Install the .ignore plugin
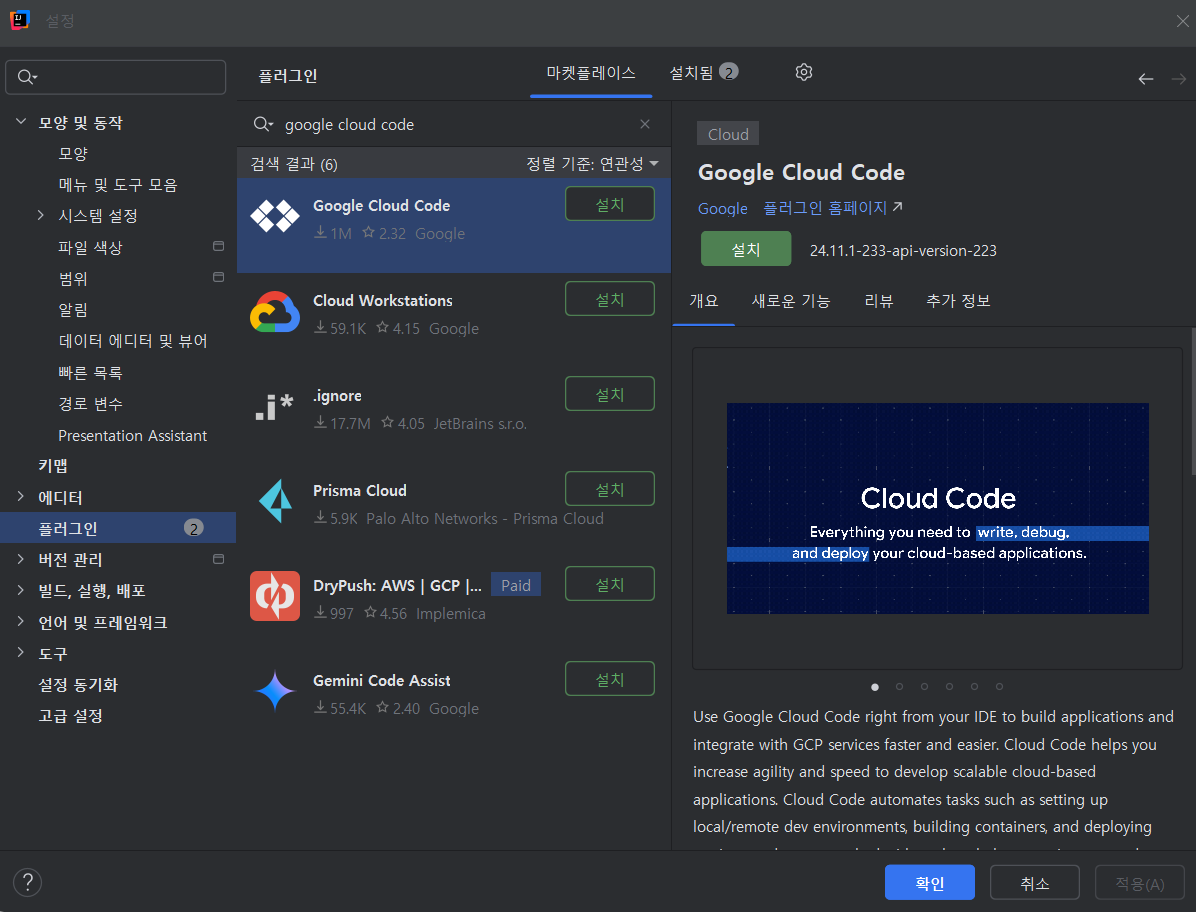The height and width of the screenshot is (912, 1196). tap(609, 393)
